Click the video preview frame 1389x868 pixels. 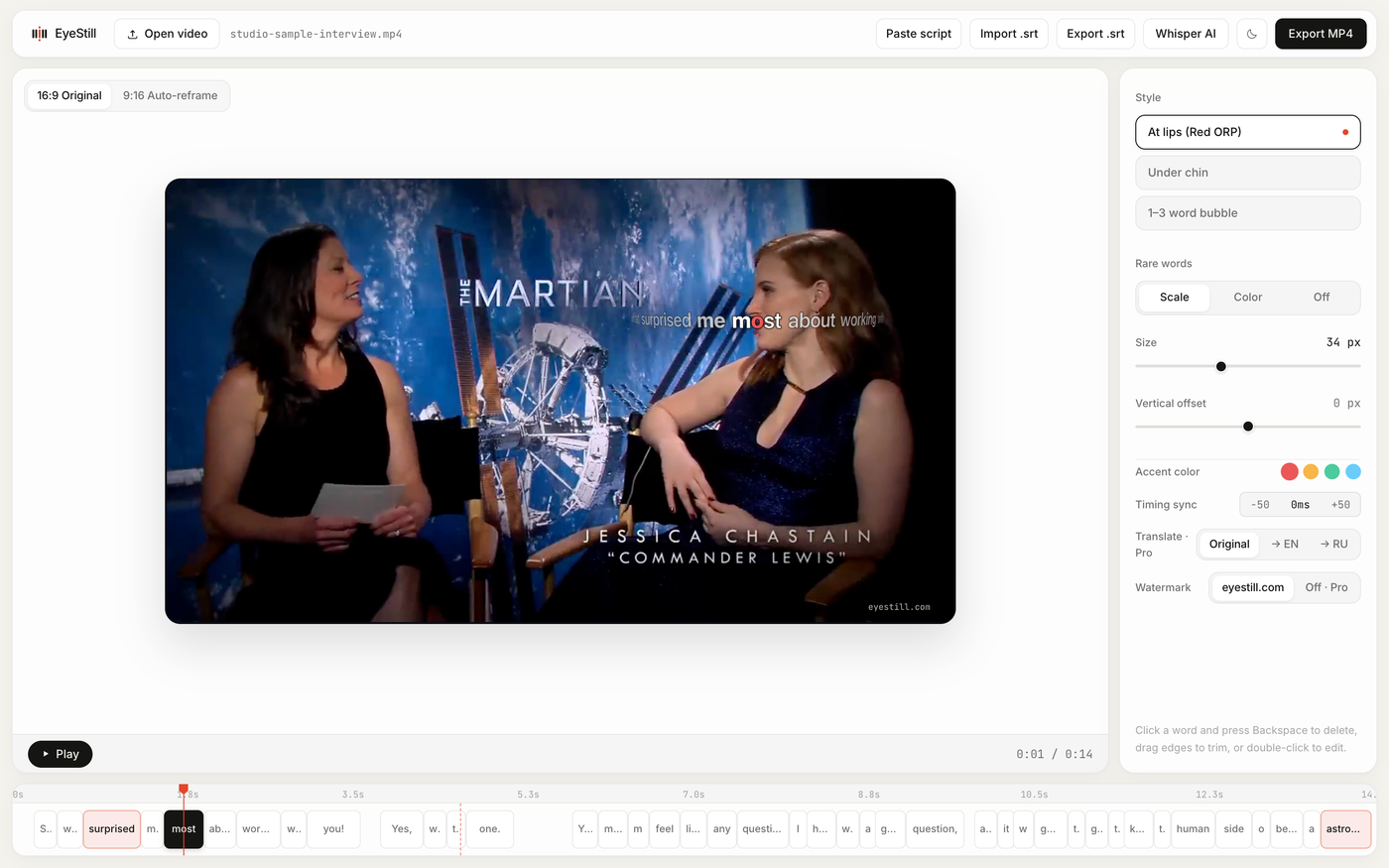click(561, 401)
